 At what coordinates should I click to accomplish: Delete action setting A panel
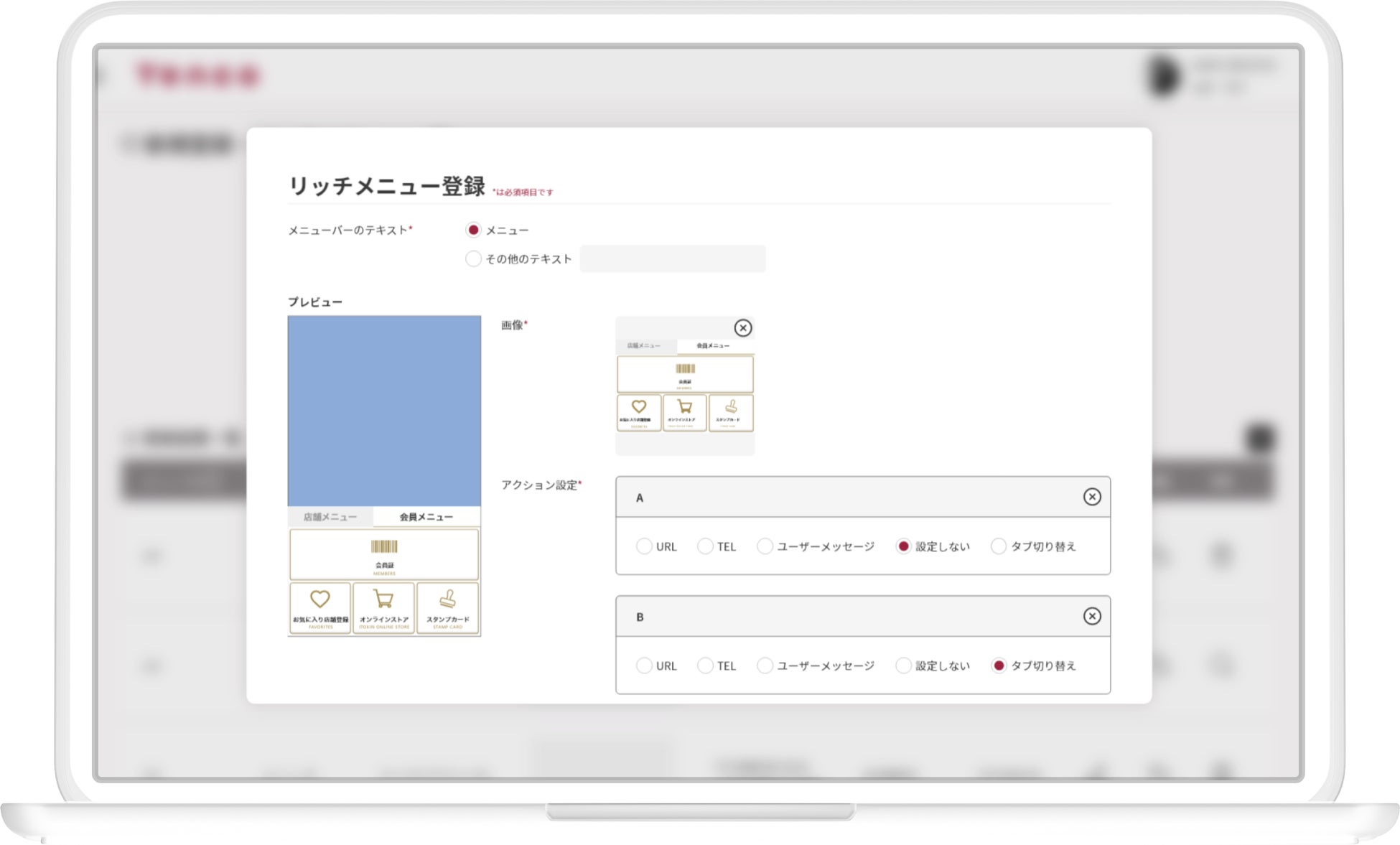(1091, 497)
